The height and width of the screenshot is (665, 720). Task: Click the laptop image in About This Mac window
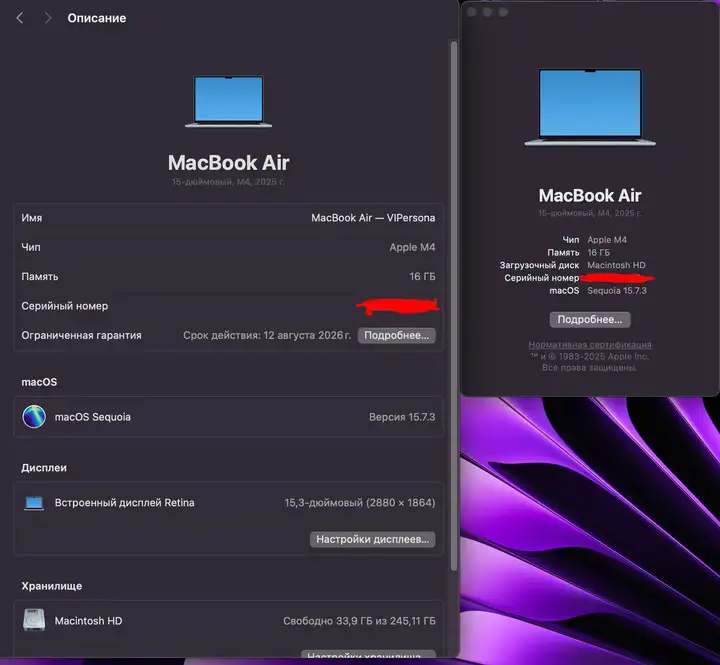coord(590,107)
